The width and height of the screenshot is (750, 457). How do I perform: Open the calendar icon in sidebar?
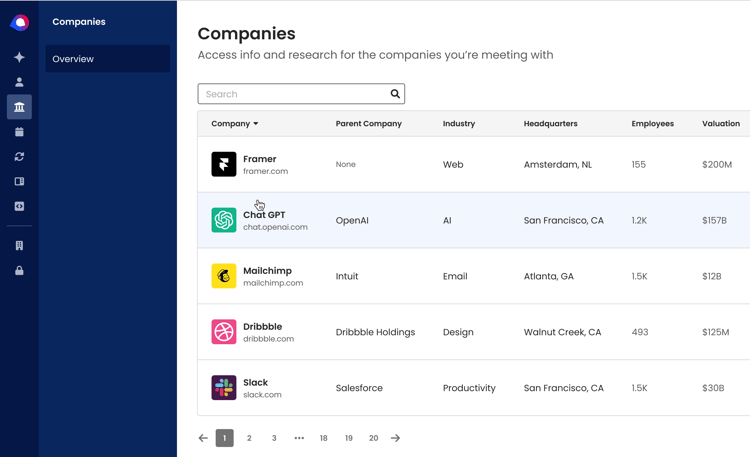pos(19,132)
